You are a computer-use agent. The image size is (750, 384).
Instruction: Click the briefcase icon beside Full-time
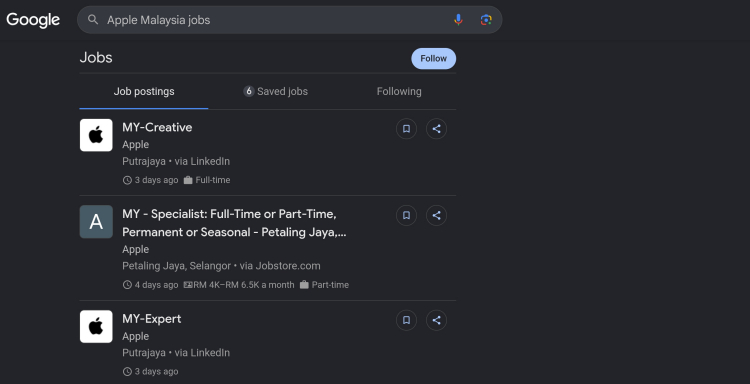[x=188, y=180]
